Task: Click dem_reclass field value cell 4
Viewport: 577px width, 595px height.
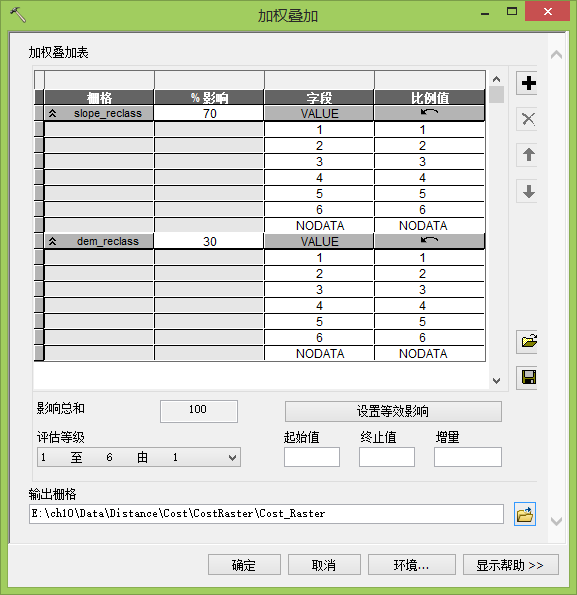Action: point(319,305)
